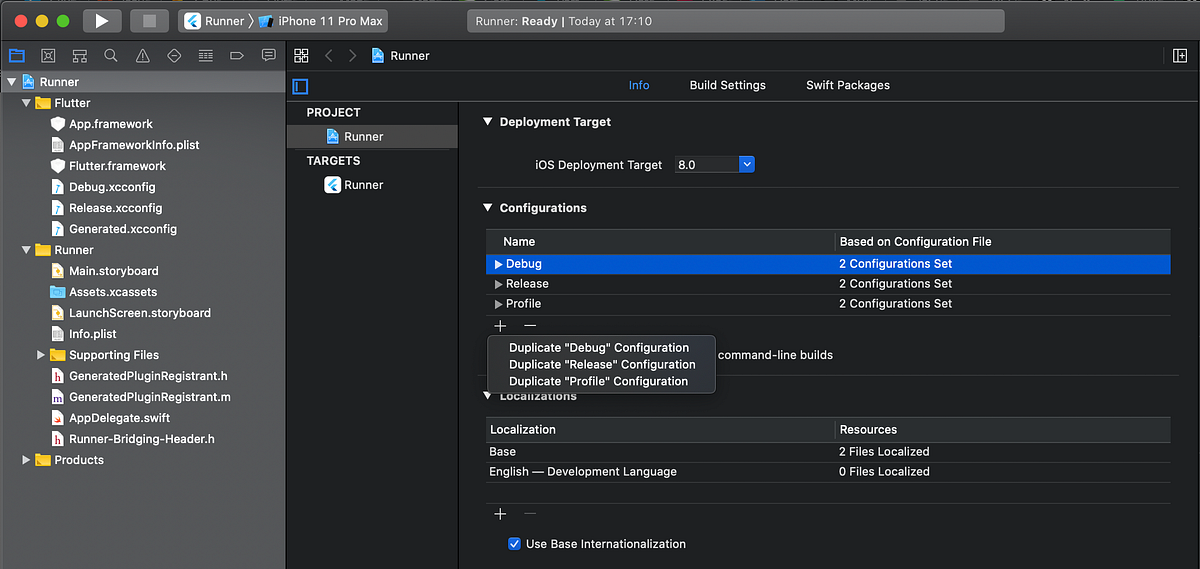1200x569 pixels.
Task: Click the minus button under Configurations
Action: [x=530, y=325]
